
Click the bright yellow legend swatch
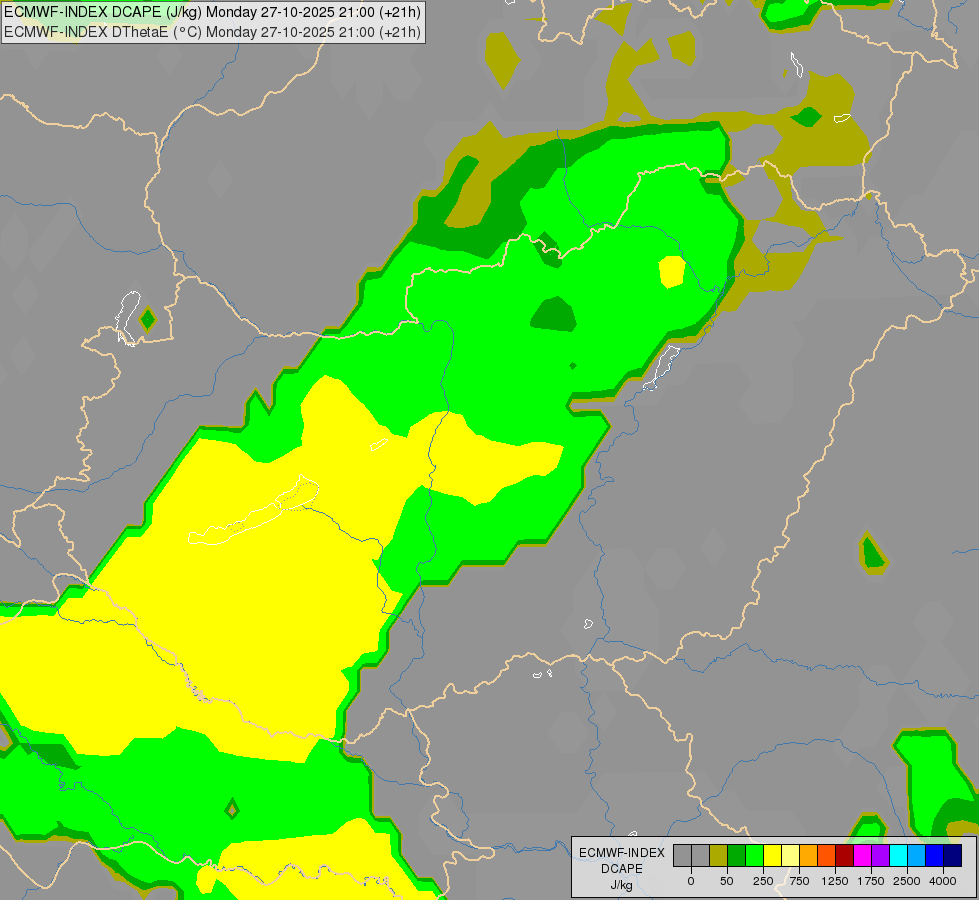click(x=772, y=855)
